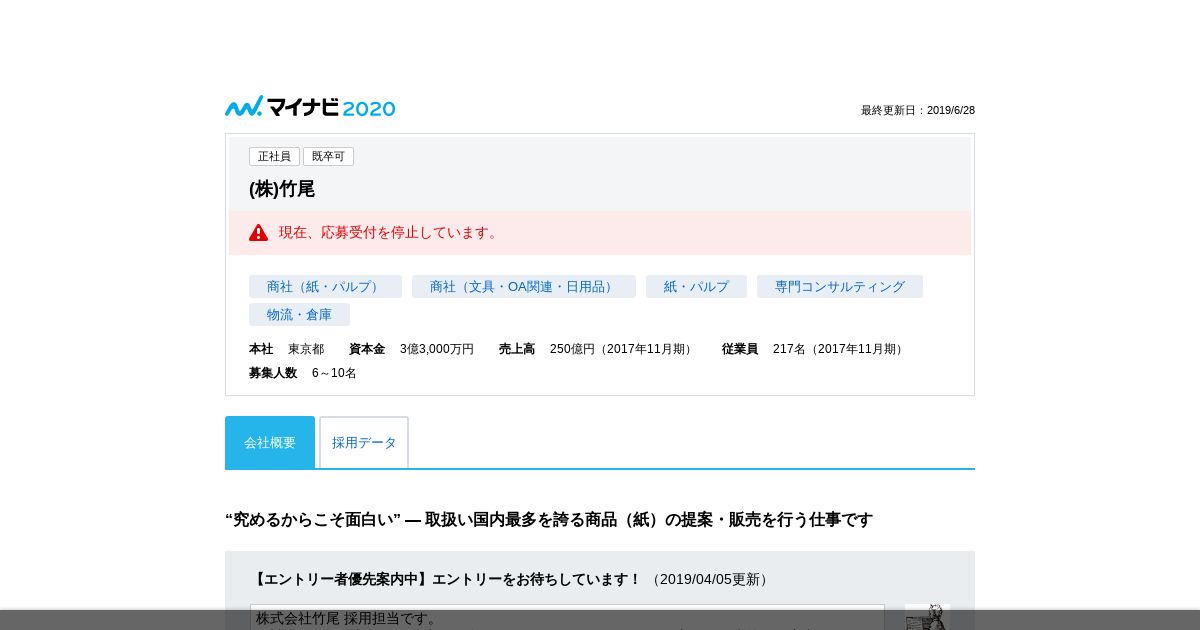The width and height of the screenshot is (1200, 630).
Task: Click the （2019/04/05更新） date text
Action: 710,579
